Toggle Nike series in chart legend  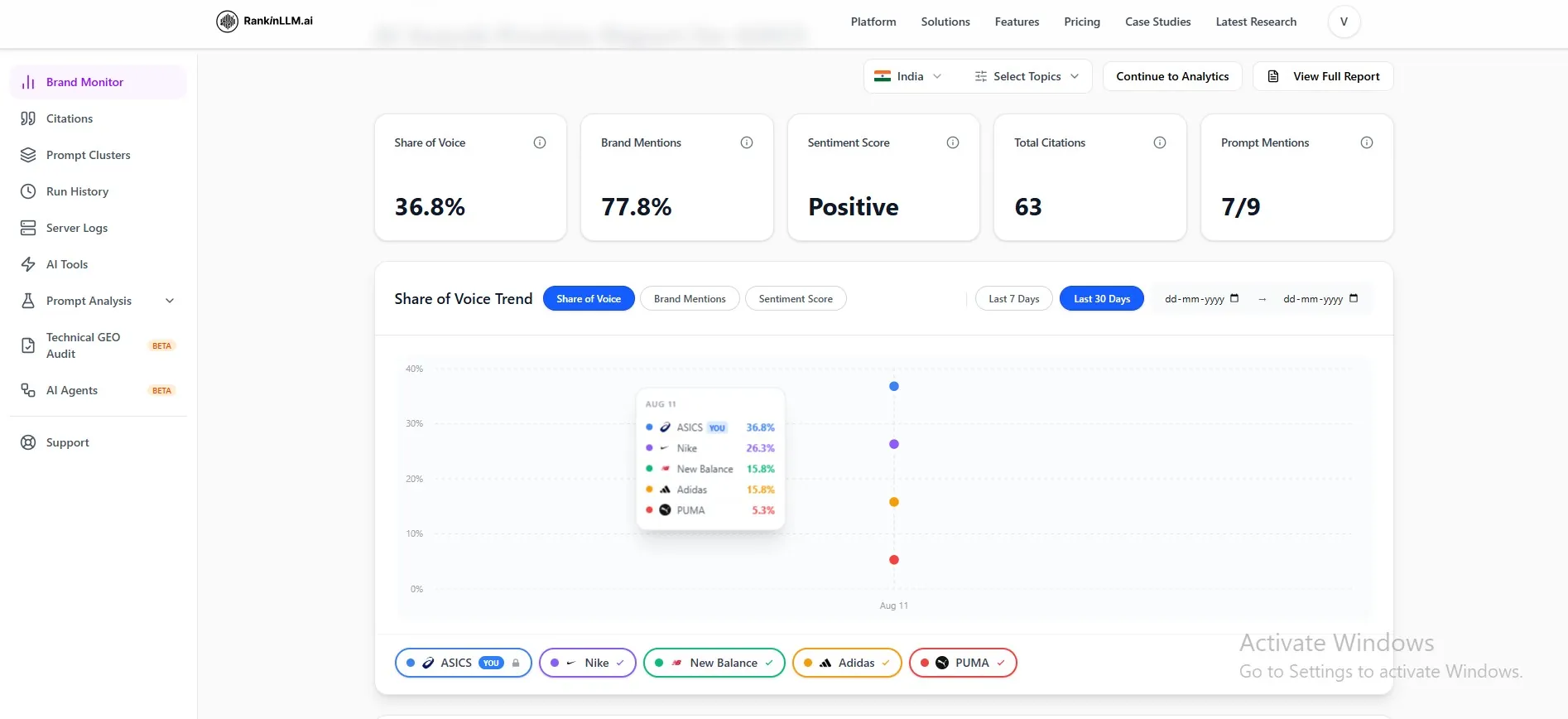pos(588,663)
